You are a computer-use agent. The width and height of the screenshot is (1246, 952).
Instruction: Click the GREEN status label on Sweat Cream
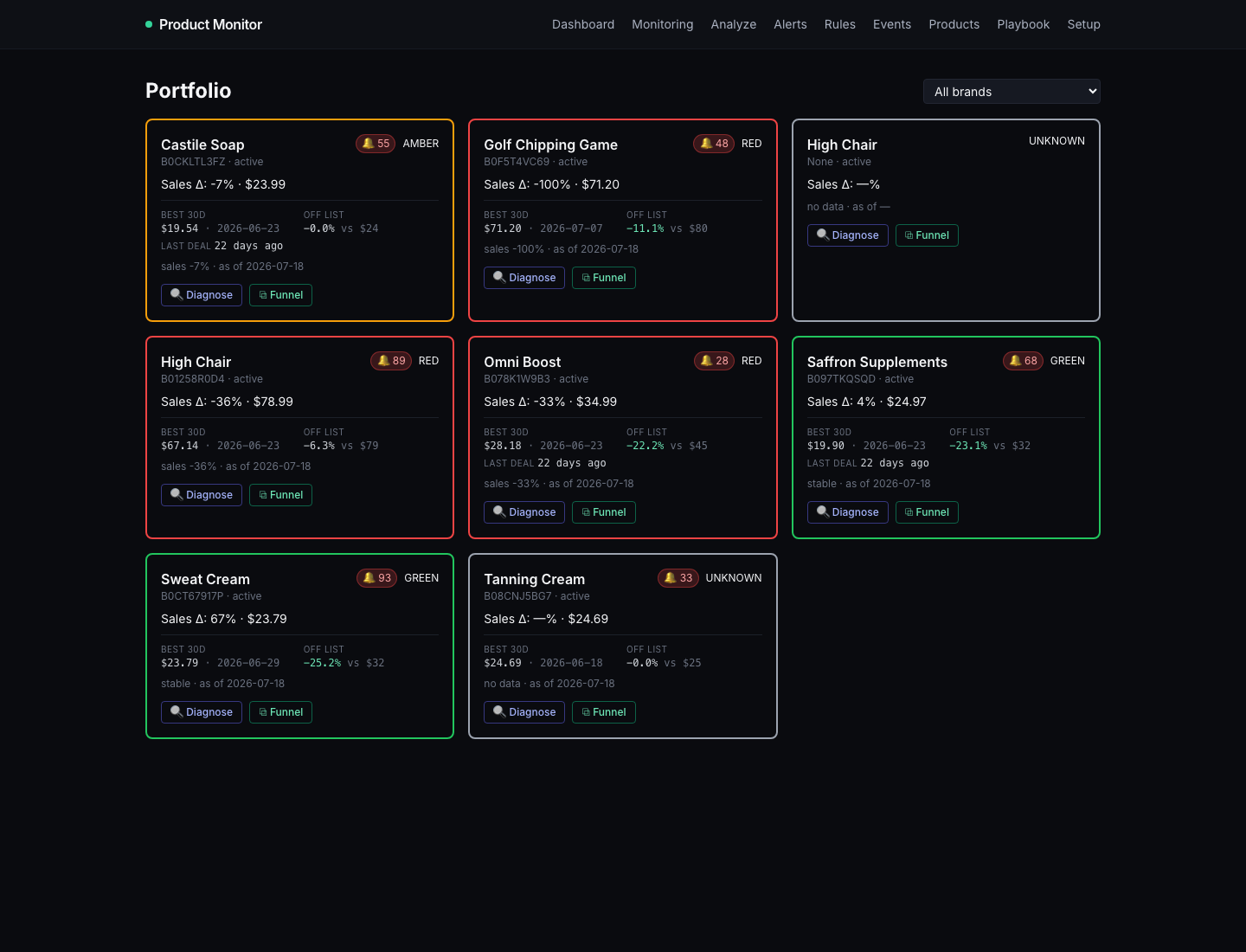tap(421, 578)
